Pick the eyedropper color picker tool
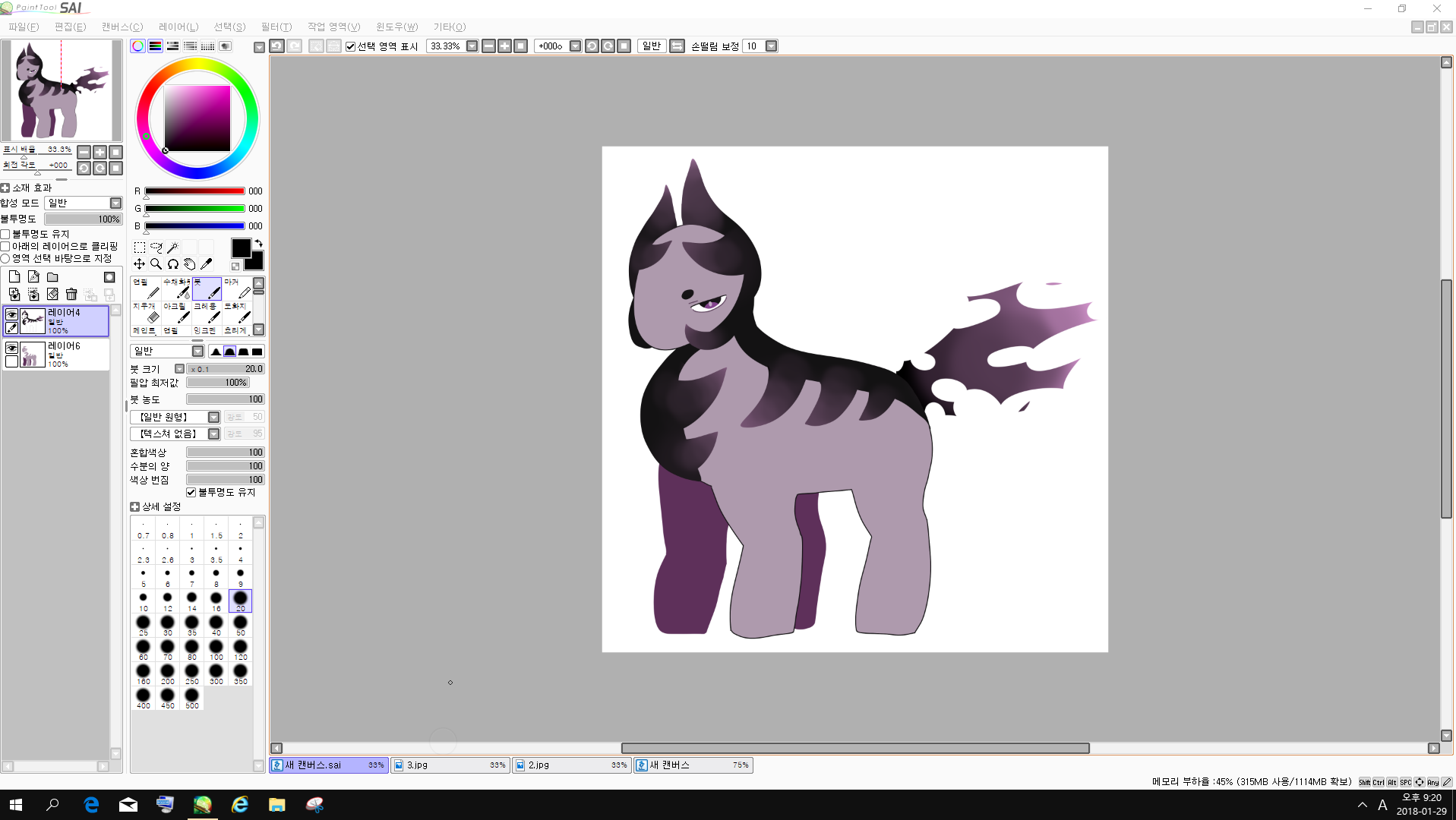Image resolution: width=1456 pixels, height=820 pixels. click(206, 264)
